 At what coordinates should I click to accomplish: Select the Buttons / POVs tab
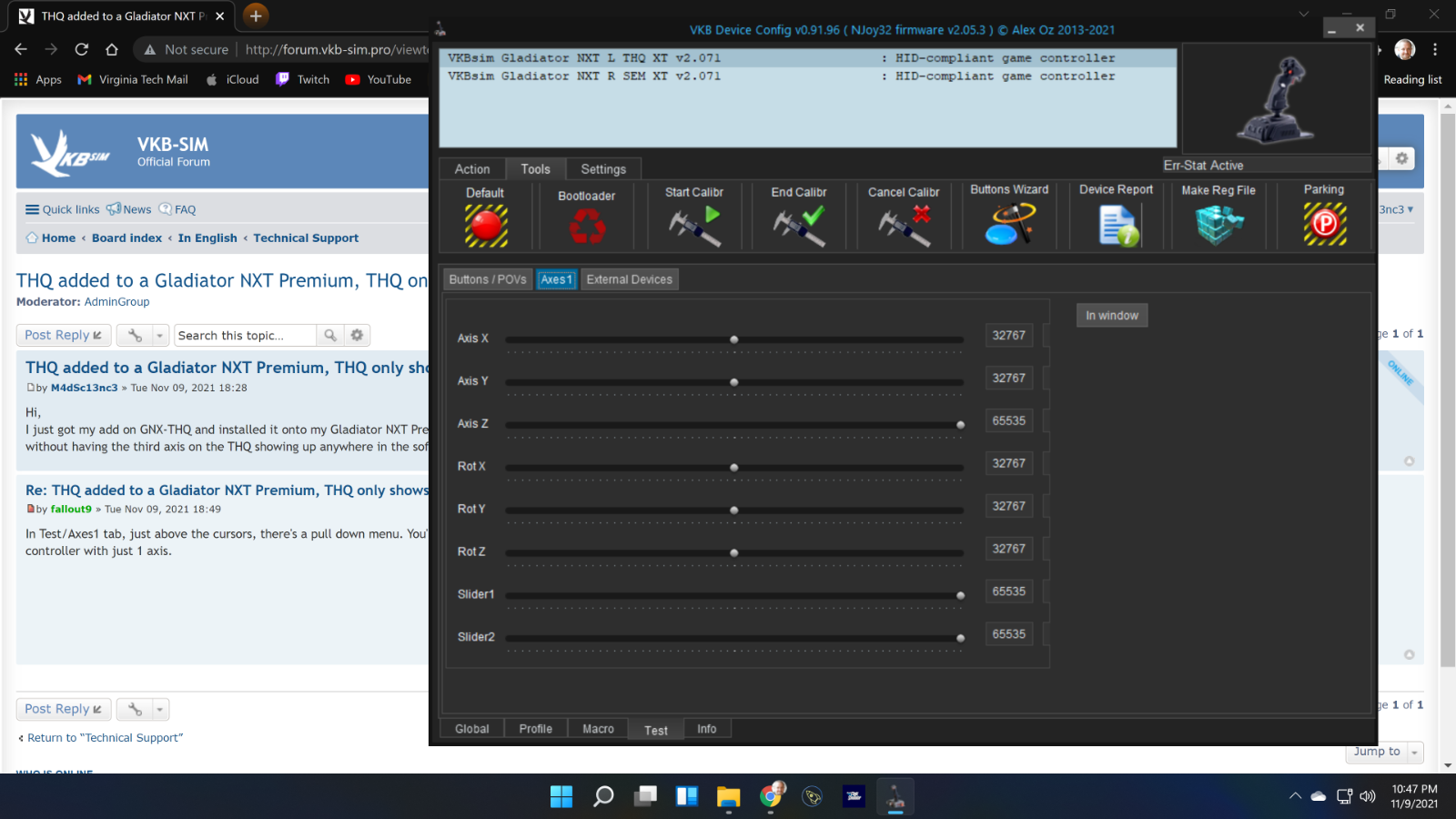coord(488,279)
